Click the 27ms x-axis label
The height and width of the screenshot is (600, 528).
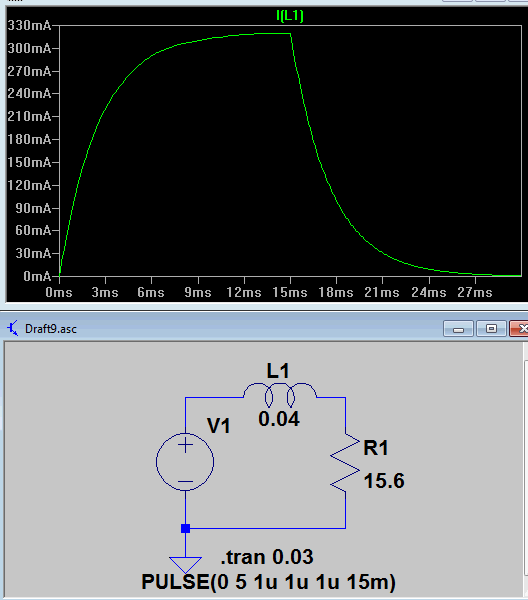click(x=475, y=293)
